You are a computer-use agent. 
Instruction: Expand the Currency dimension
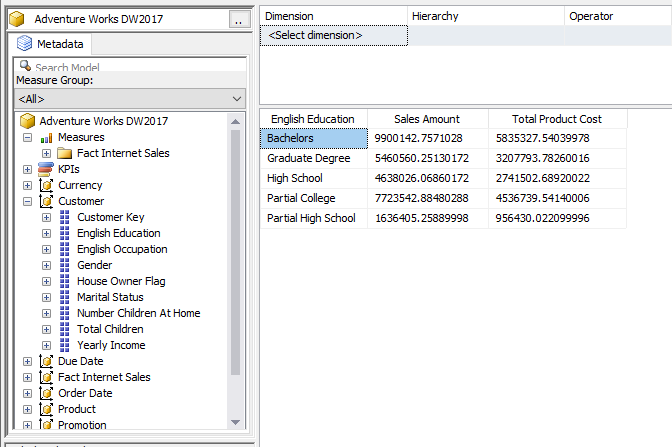(x=27, y=186)
